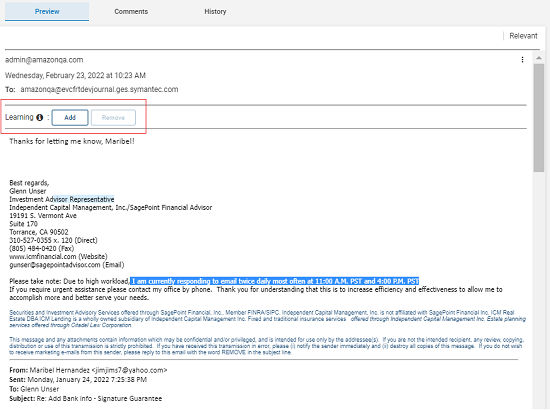This screenshot has width=550, height=411.
Task: Click the Remove learning button
Action: 113,117
